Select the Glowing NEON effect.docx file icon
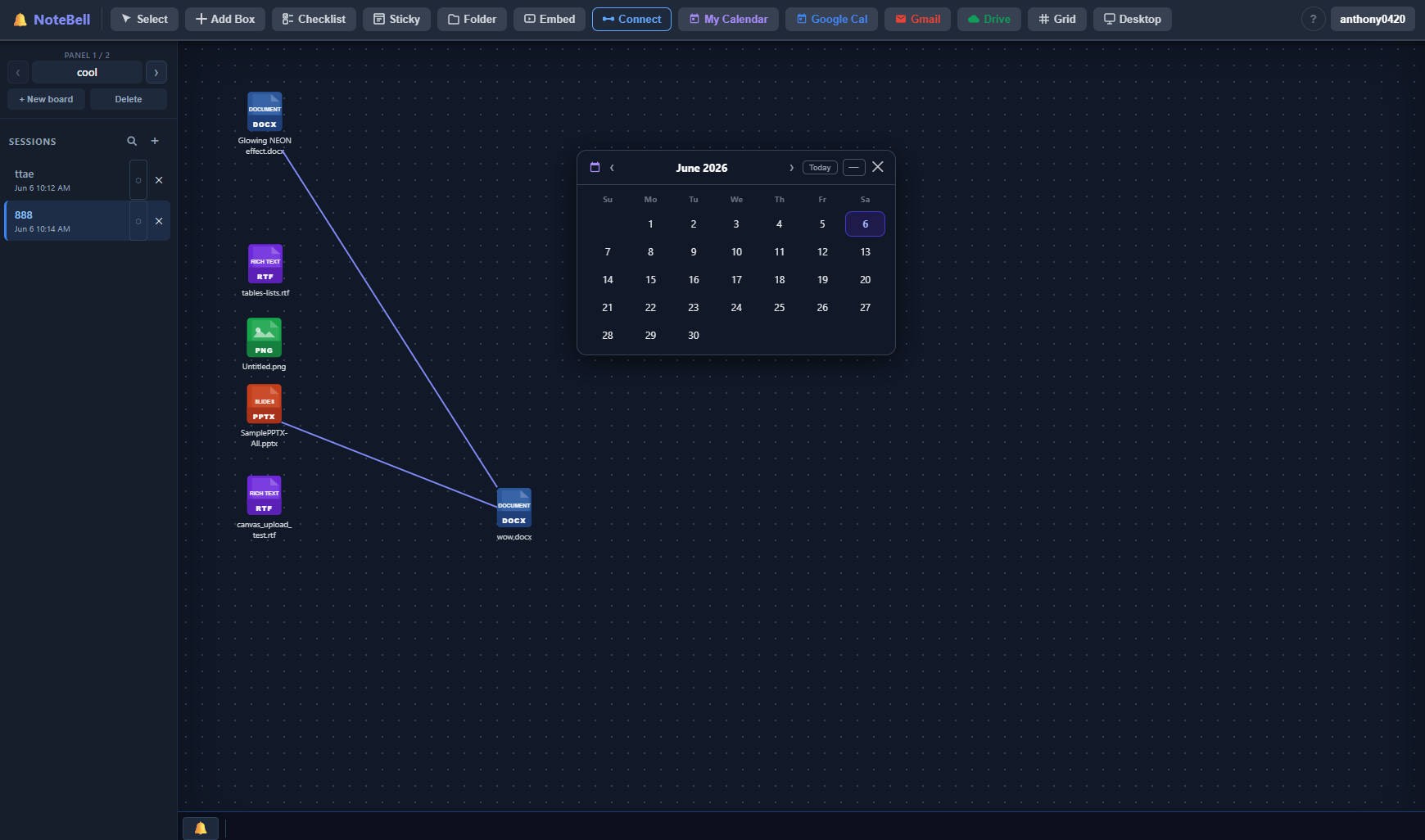The height and width of the screenshot is (840, 1425). click(x=265, y=112)
